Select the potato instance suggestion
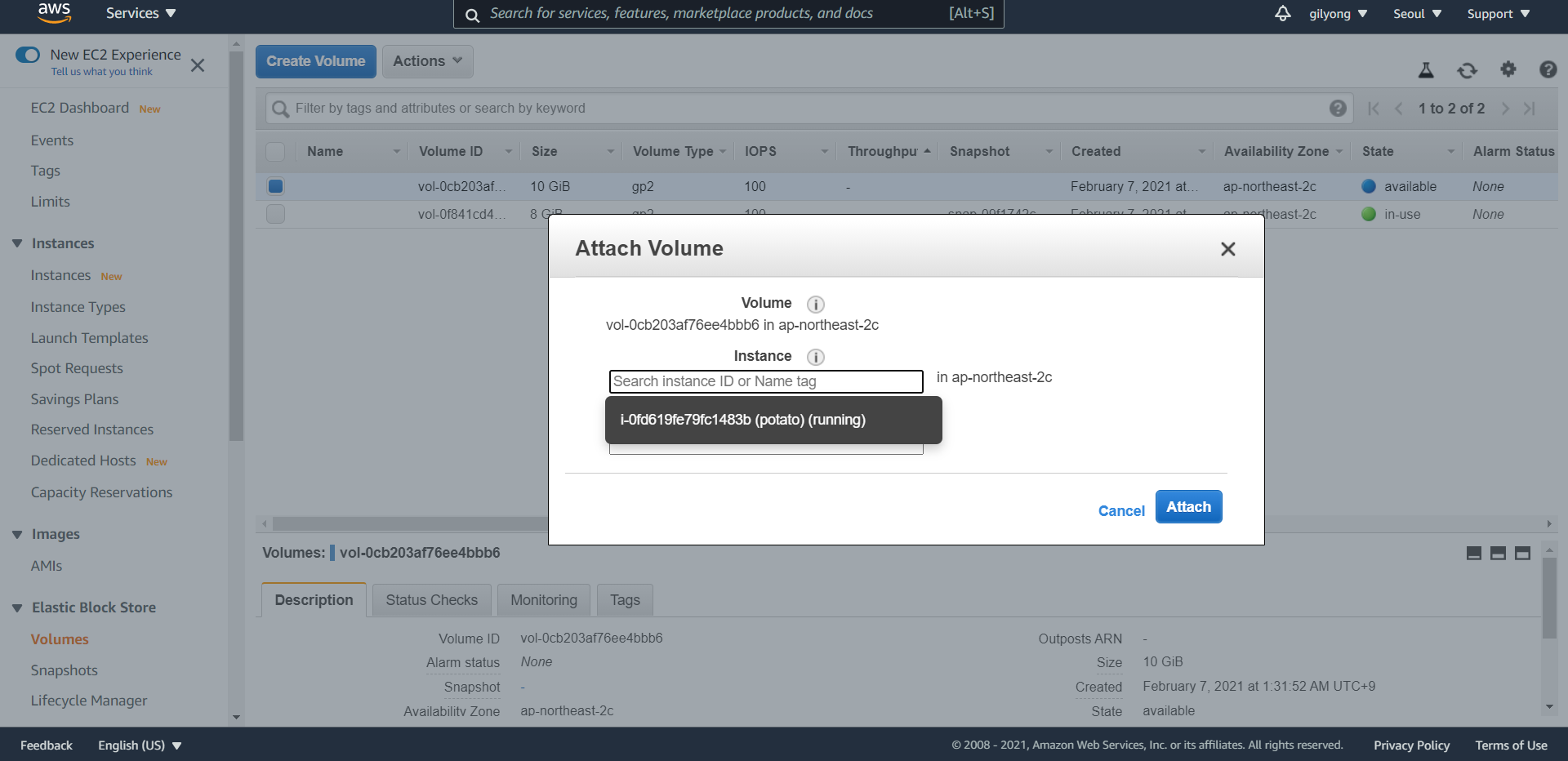This screenshot has height=761, width=1568. pyautogui.click(x=773, y=420)
